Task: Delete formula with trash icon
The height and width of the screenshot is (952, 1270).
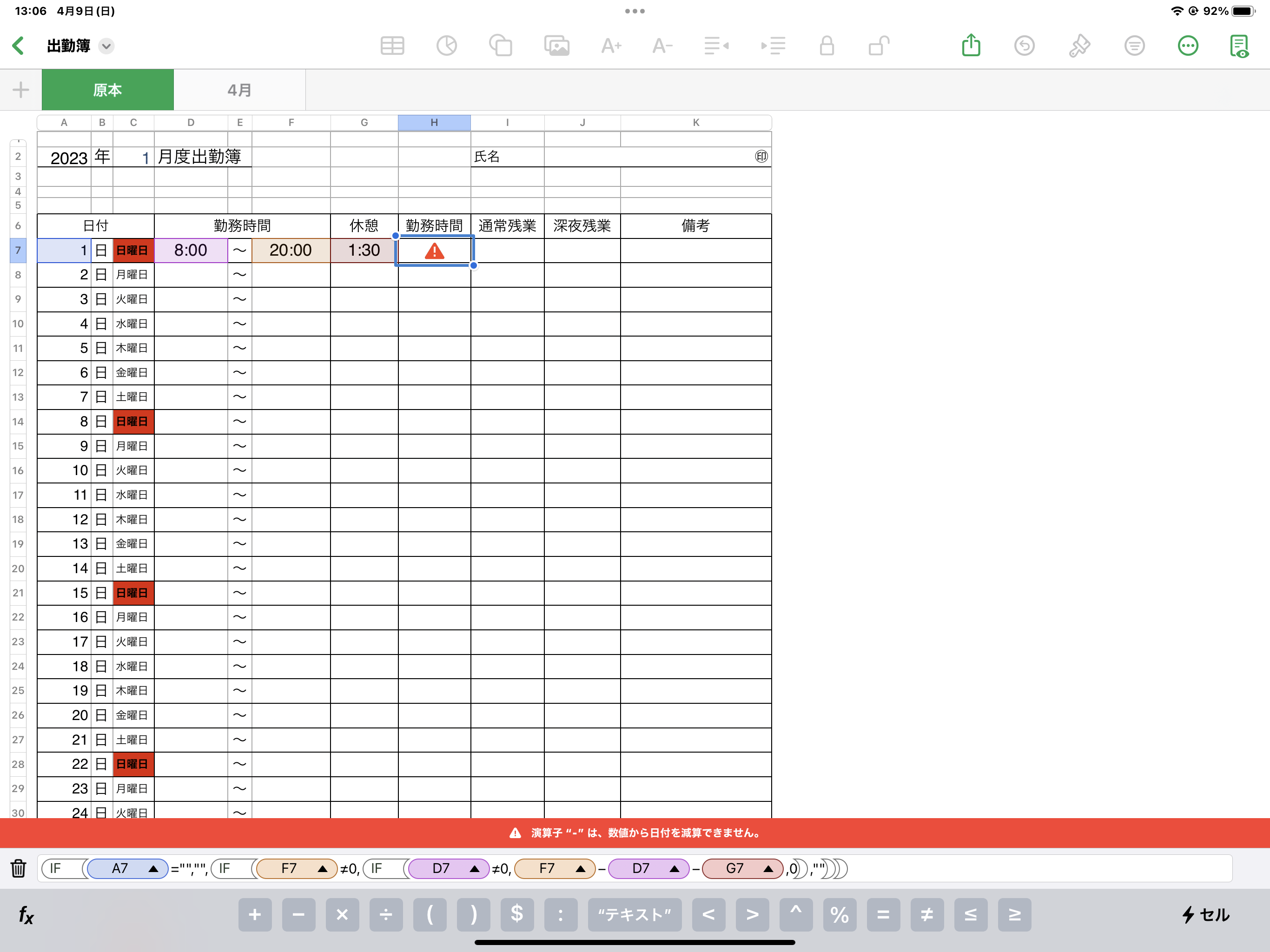Action: click(x=19, y=867)
